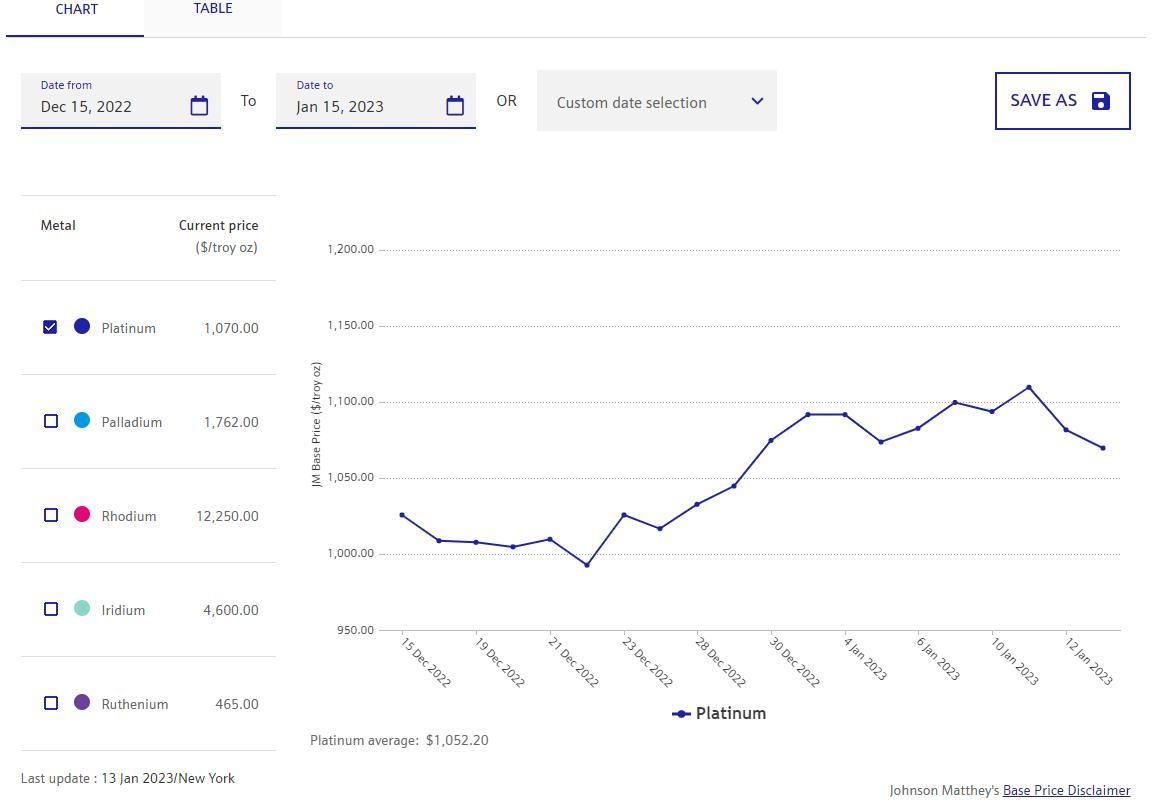Switch to the TABLE tab

212,9
